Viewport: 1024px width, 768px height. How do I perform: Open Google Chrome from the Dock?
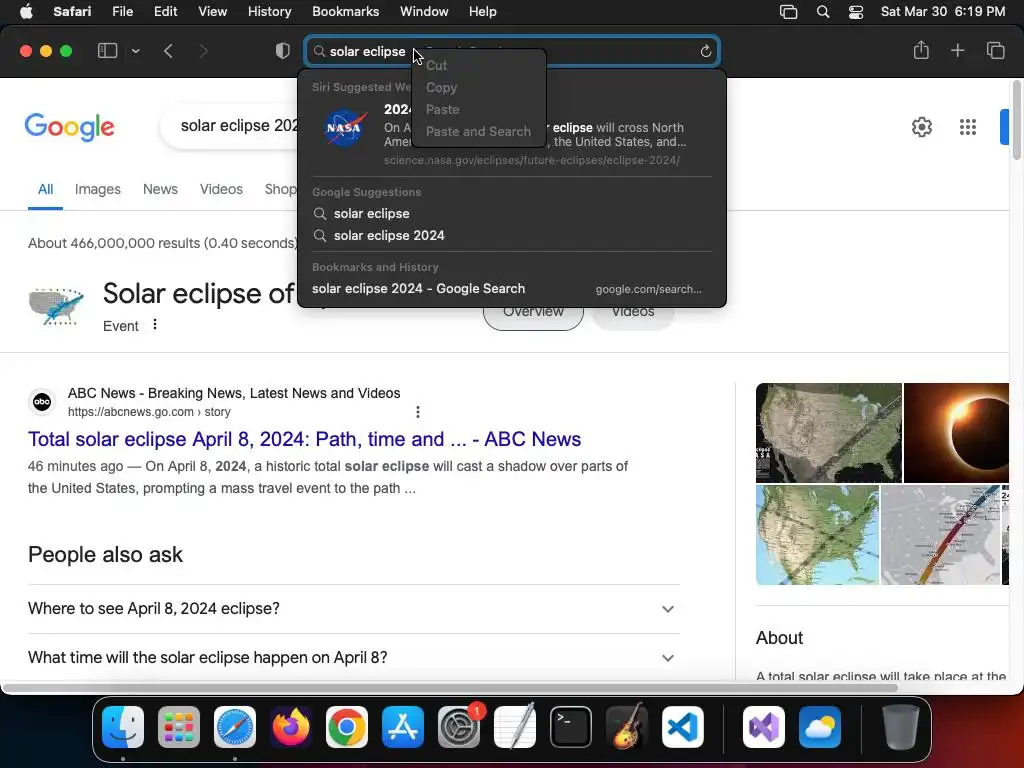(x=347, y=727)
